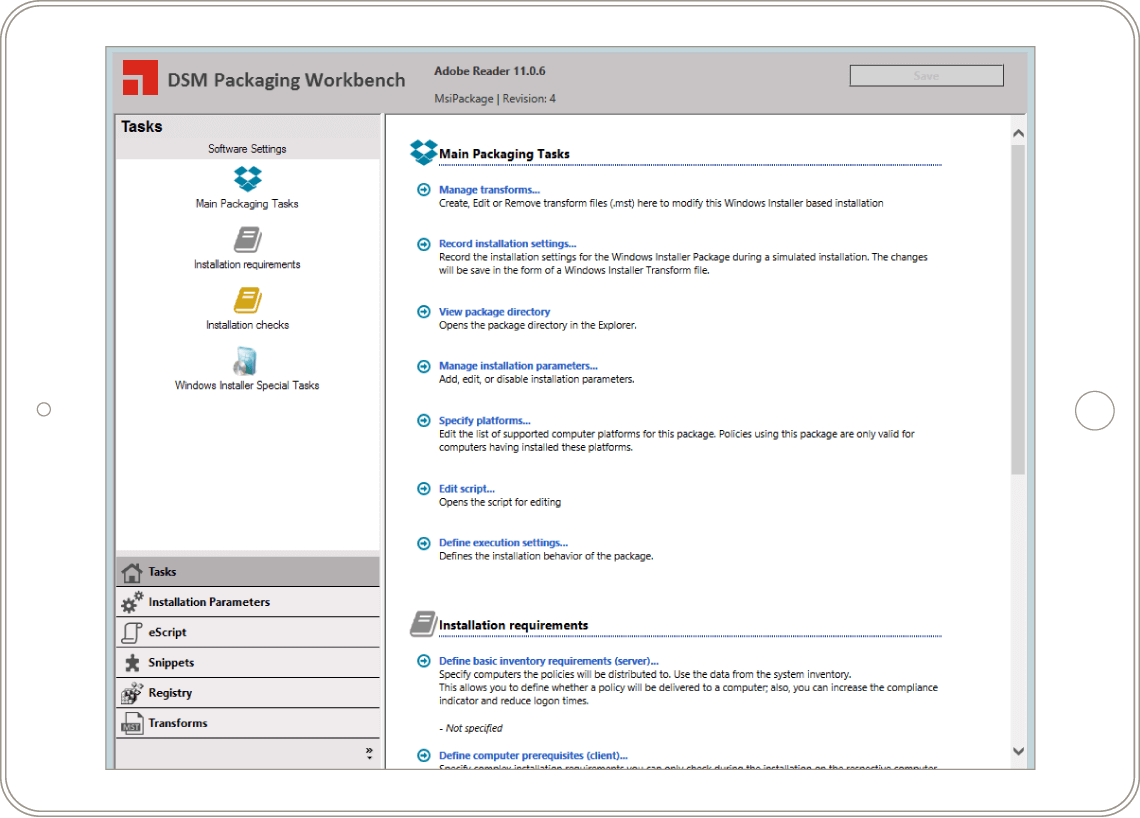The width and height of the screenshot is (1140, 818).
Task: Click arrow icon next to View package directory
Action: [424, 312]
